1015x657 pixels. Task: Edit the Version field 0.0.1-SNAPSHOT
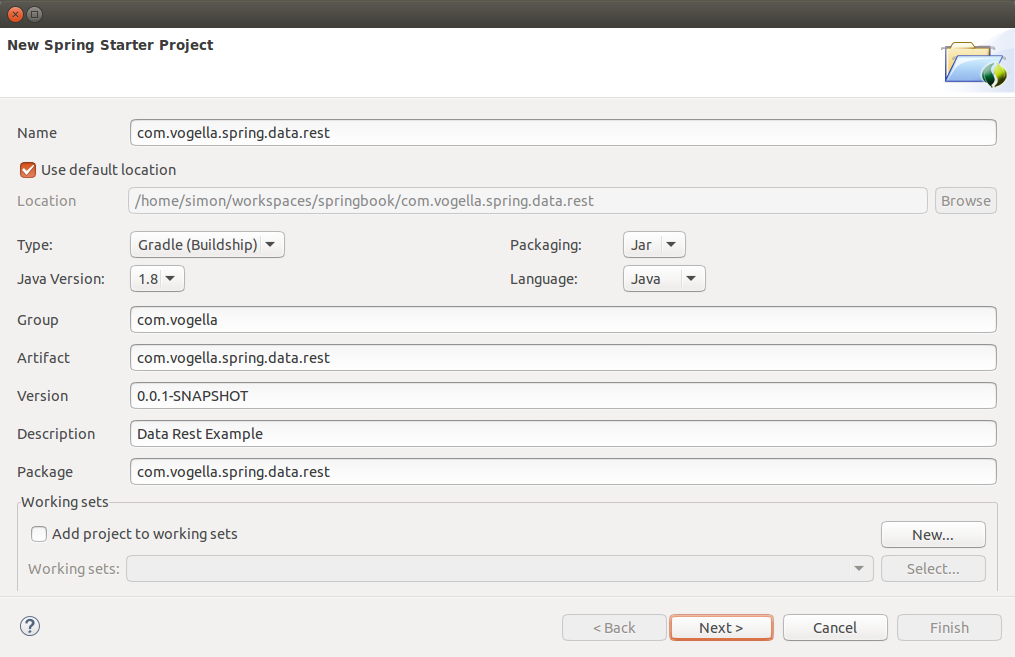pyautogui.click(x=562, y=396)
